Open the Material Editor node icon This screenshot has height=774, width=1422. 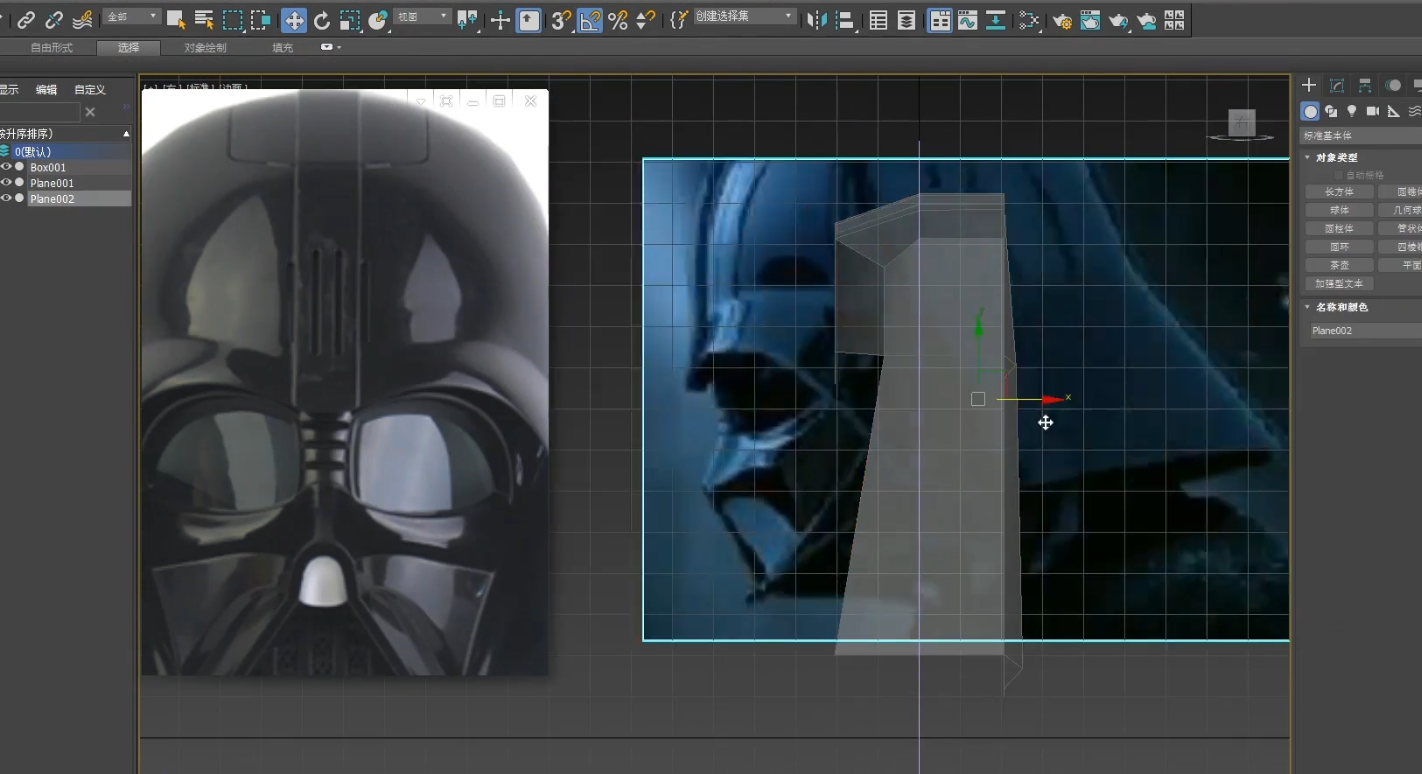click(x=1029, y=19)
